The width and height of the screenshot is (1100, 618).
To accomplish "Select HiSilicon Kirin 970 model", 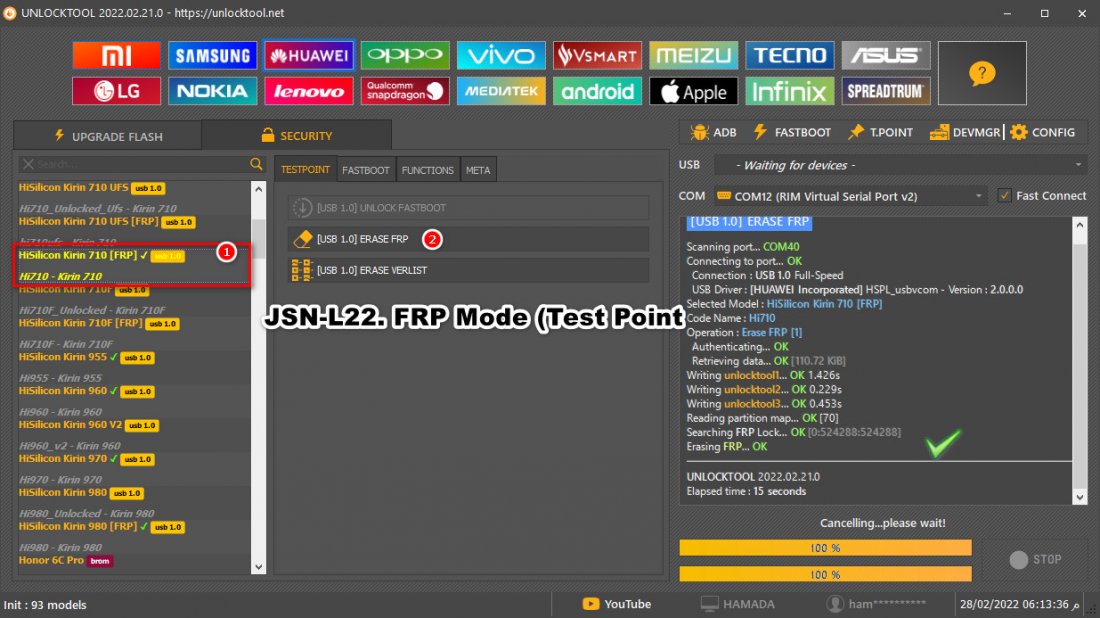I will coord(87,459).
